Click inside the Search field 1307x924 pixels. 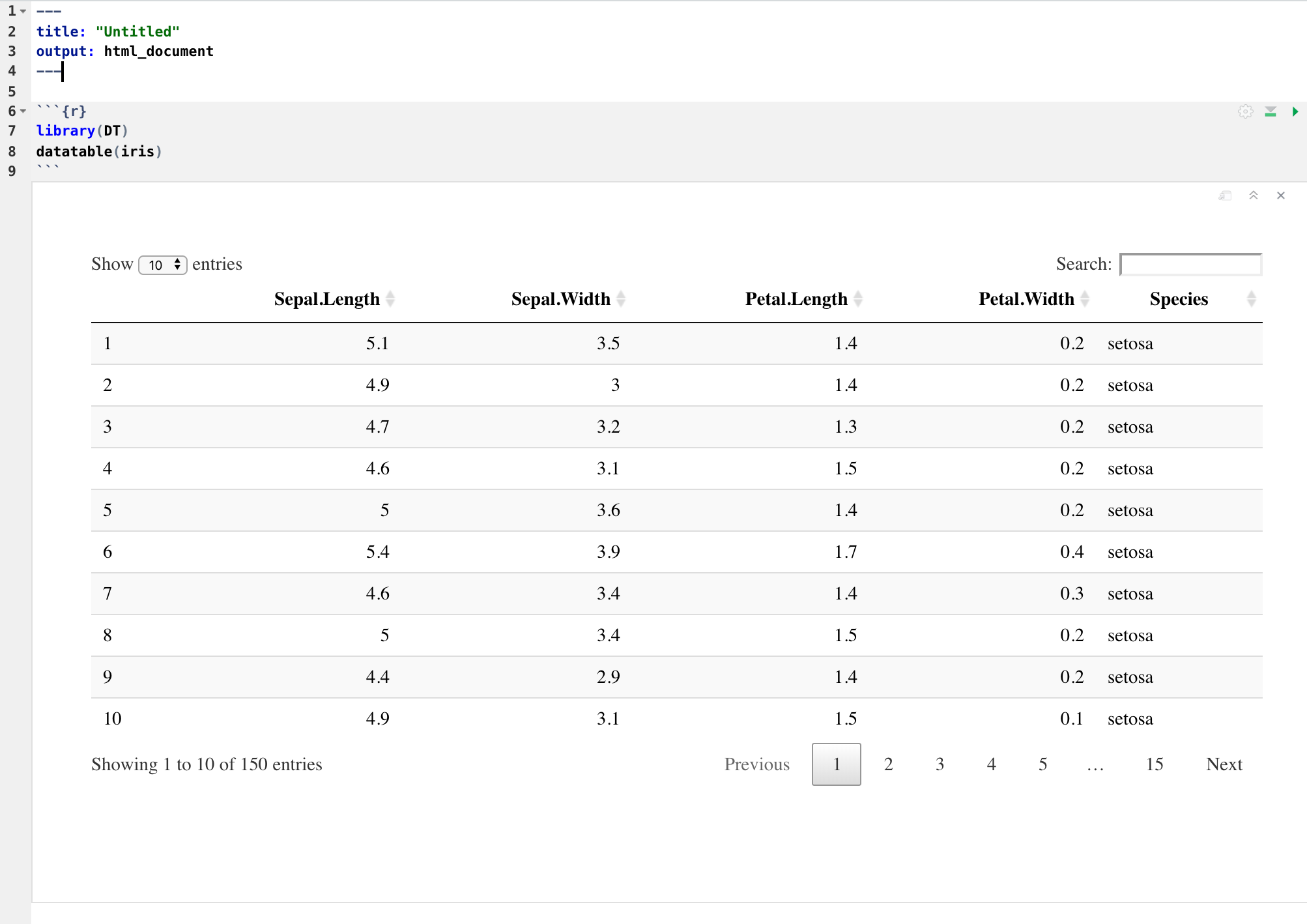coord(1190,264)
